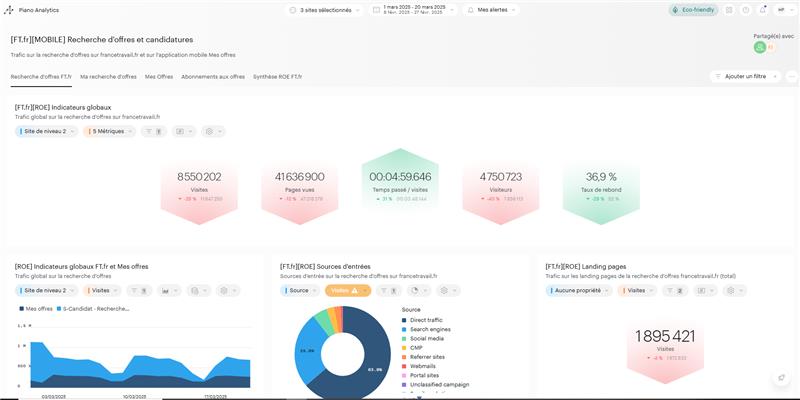Switch to the Ma recherche d'offres tab

(108, 76)
